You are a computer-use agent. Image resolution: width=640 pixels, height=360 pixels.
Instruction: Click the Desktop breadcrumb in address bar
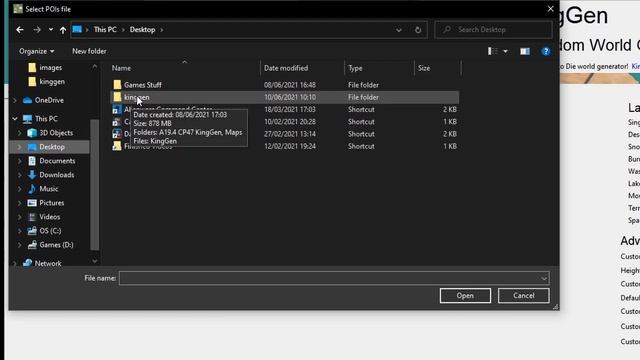(x=142, y=30)
